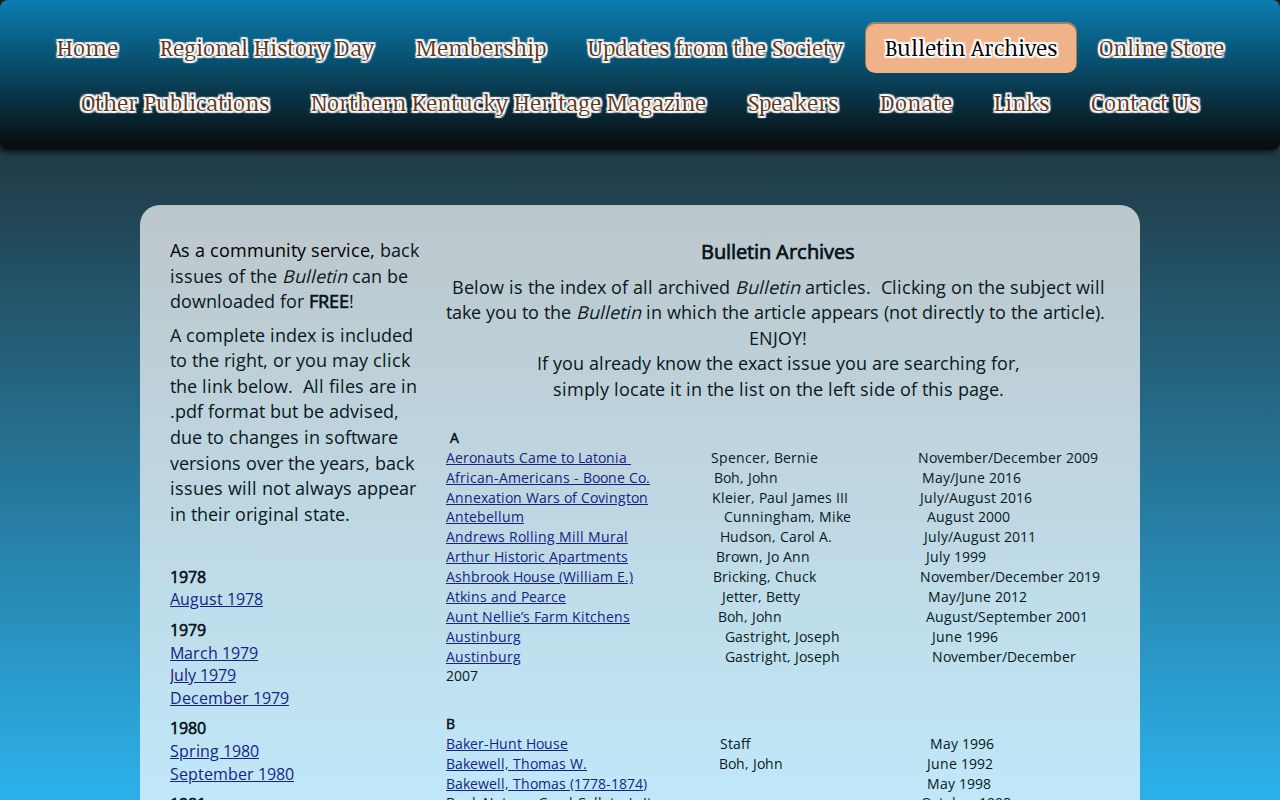Open Aeronauts Came to Latonia article

pyautogui.click(x=538, y=458)
